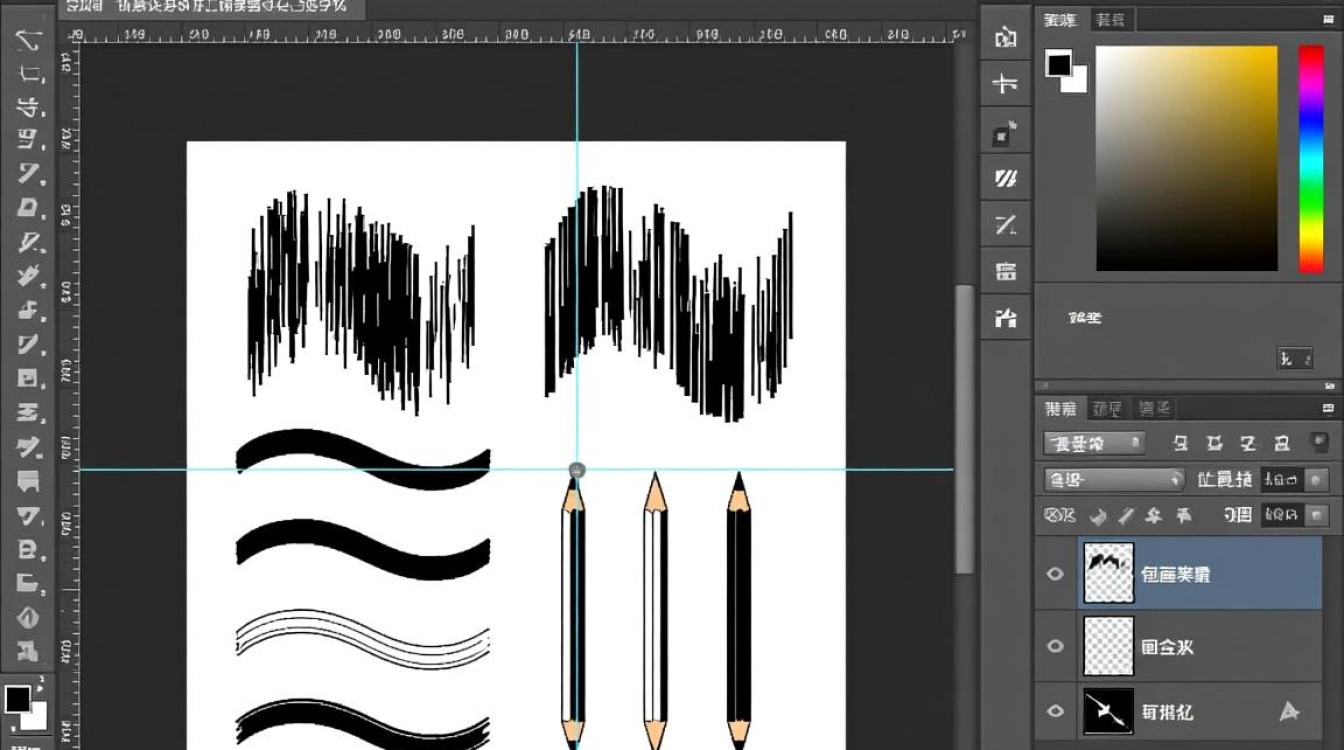Select the document tab above the ruler

tap(211, 7)
